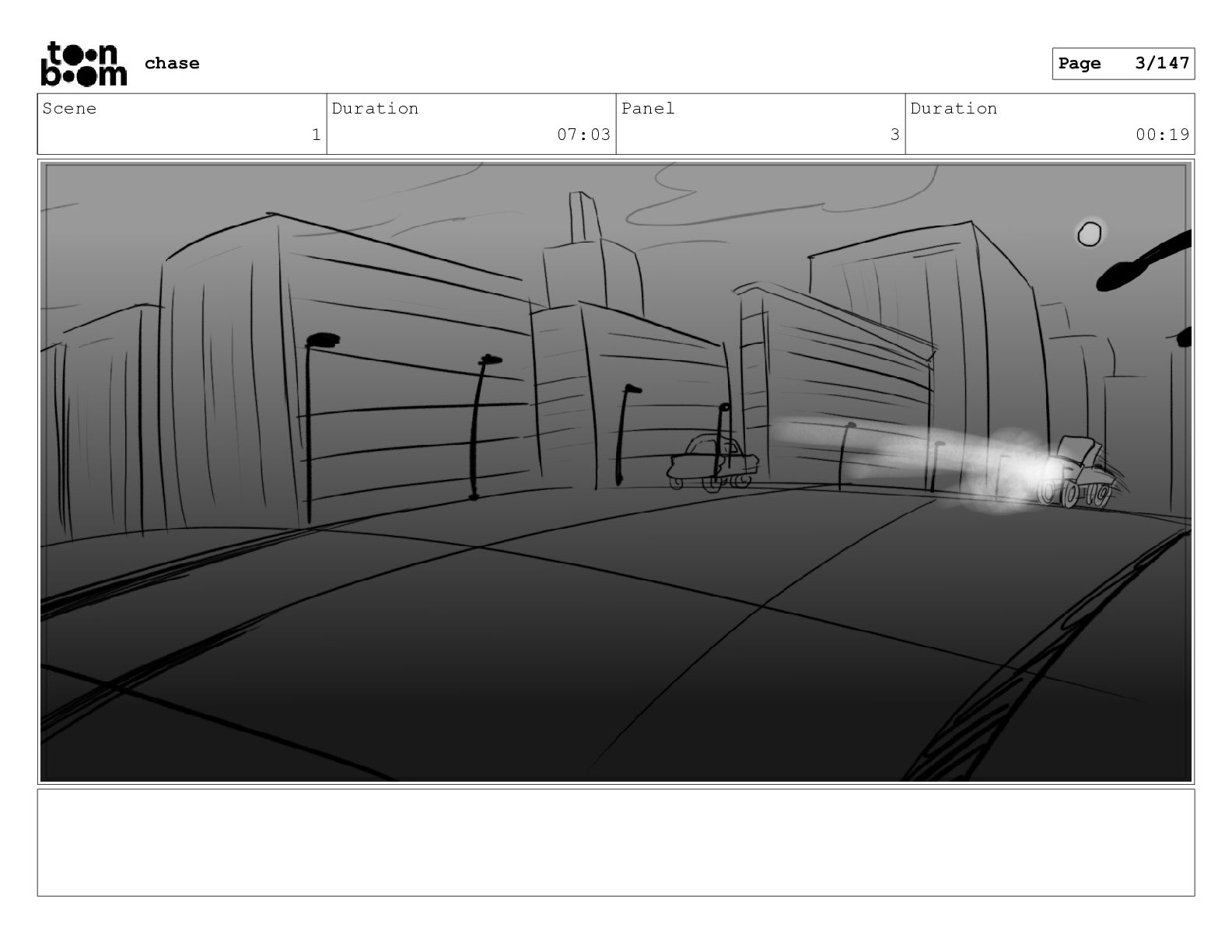This screenshot has height=952, width=1232.
Task: Click the panel duration value "00:19"
Action: click(1162, 135)
